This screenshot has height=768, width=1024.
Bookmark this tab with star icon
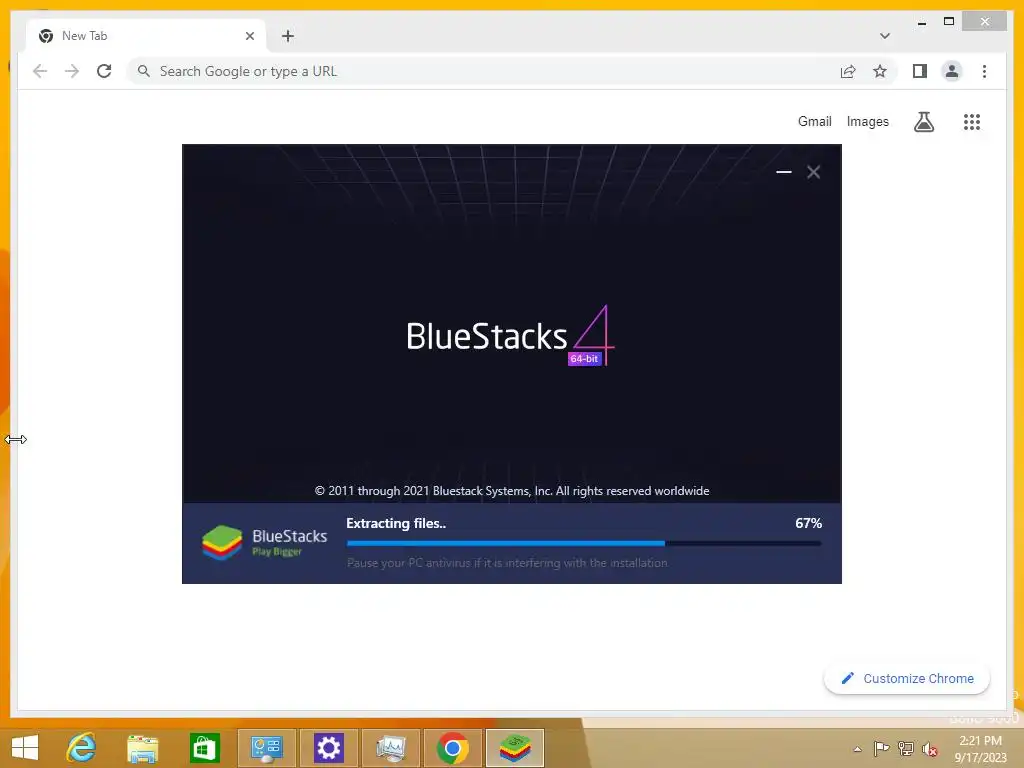coord(880,71)
